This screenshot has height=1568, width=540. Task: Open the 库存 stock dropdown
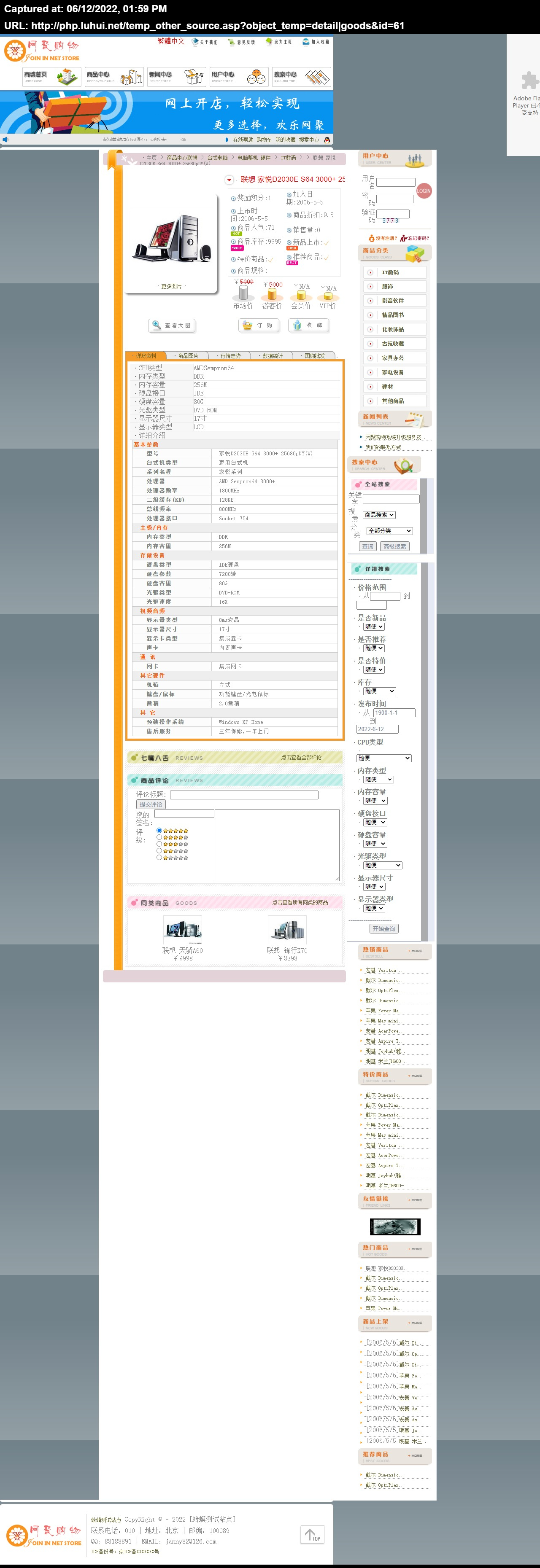click(380, 691)
